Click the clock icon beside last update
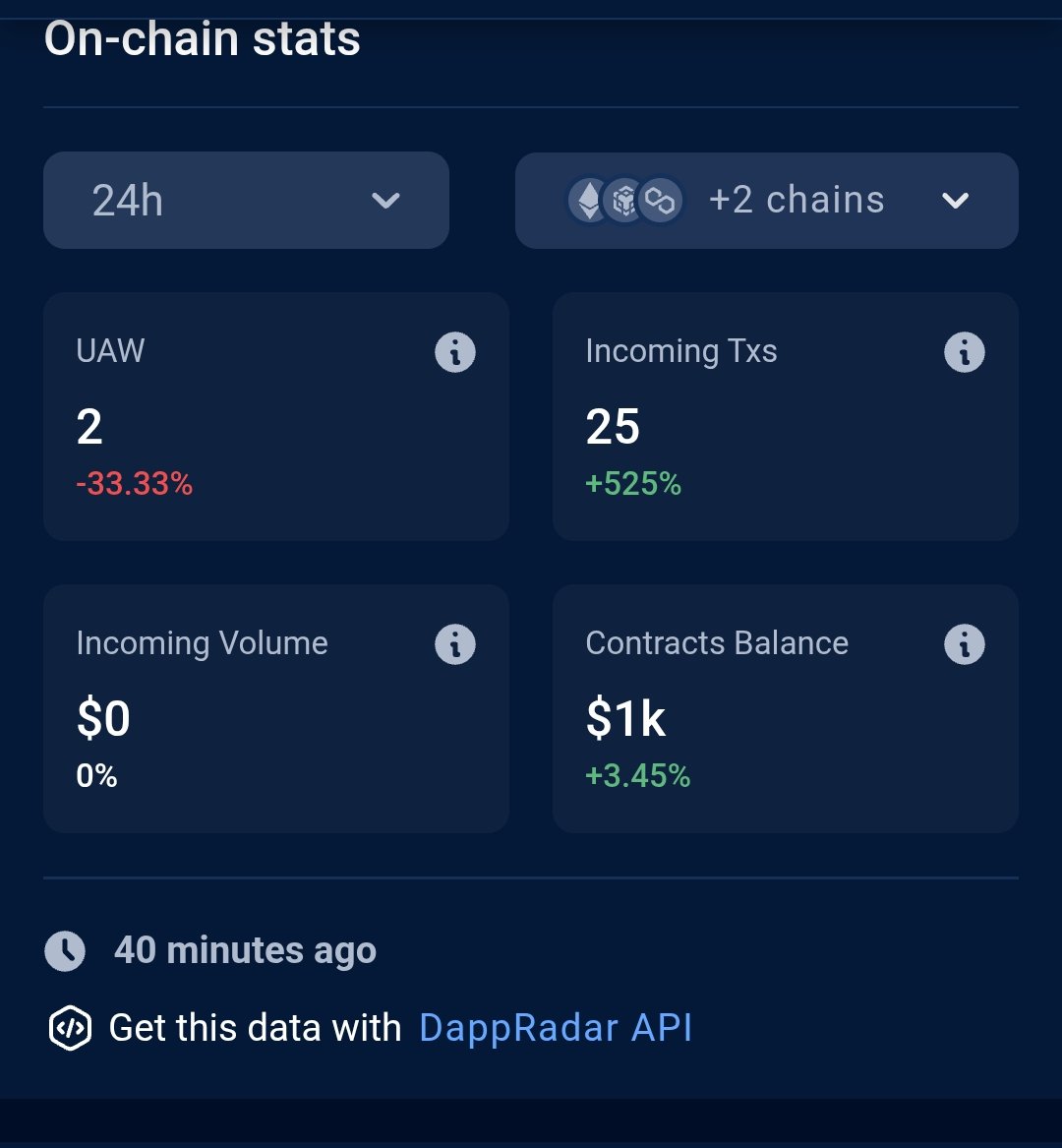Viewport: 1062px width, 1148px height. click(65, 951)
